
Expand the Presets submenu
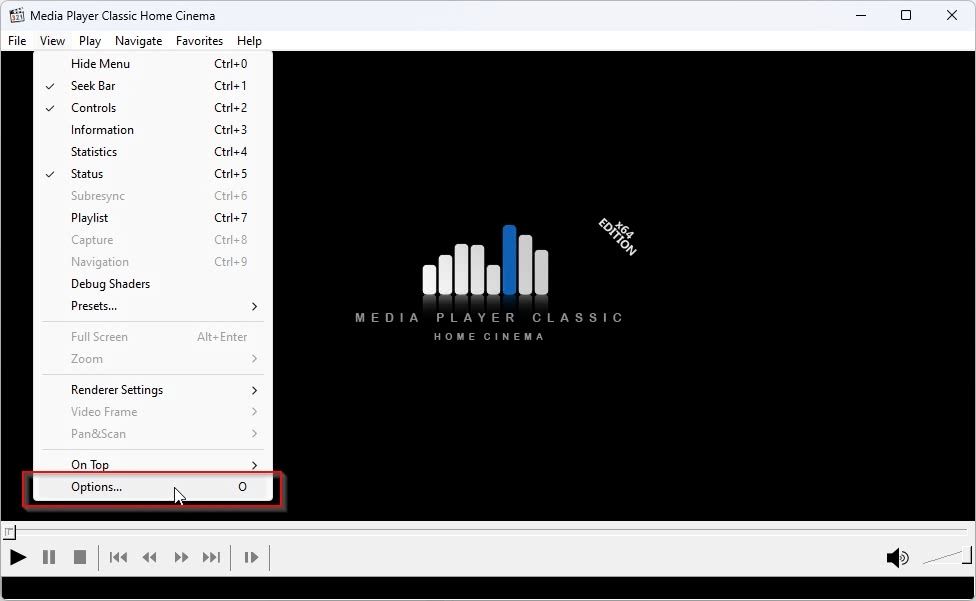[x=94, y=306]
